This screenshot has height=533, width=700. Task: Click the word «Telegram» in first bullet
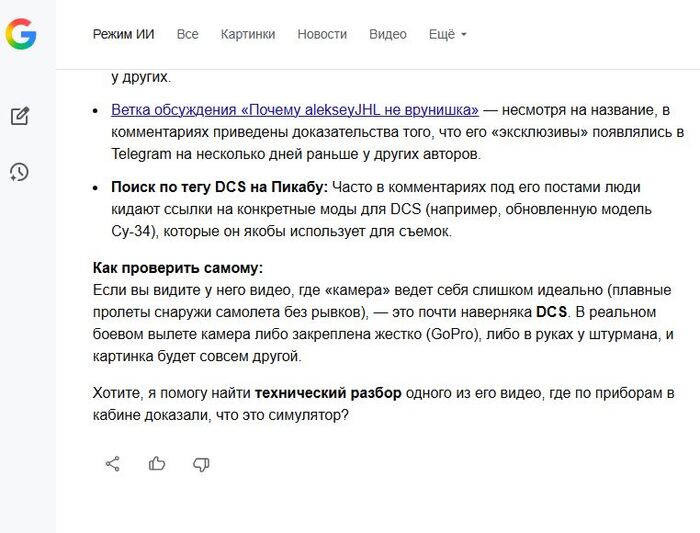(x=142, y=154)
